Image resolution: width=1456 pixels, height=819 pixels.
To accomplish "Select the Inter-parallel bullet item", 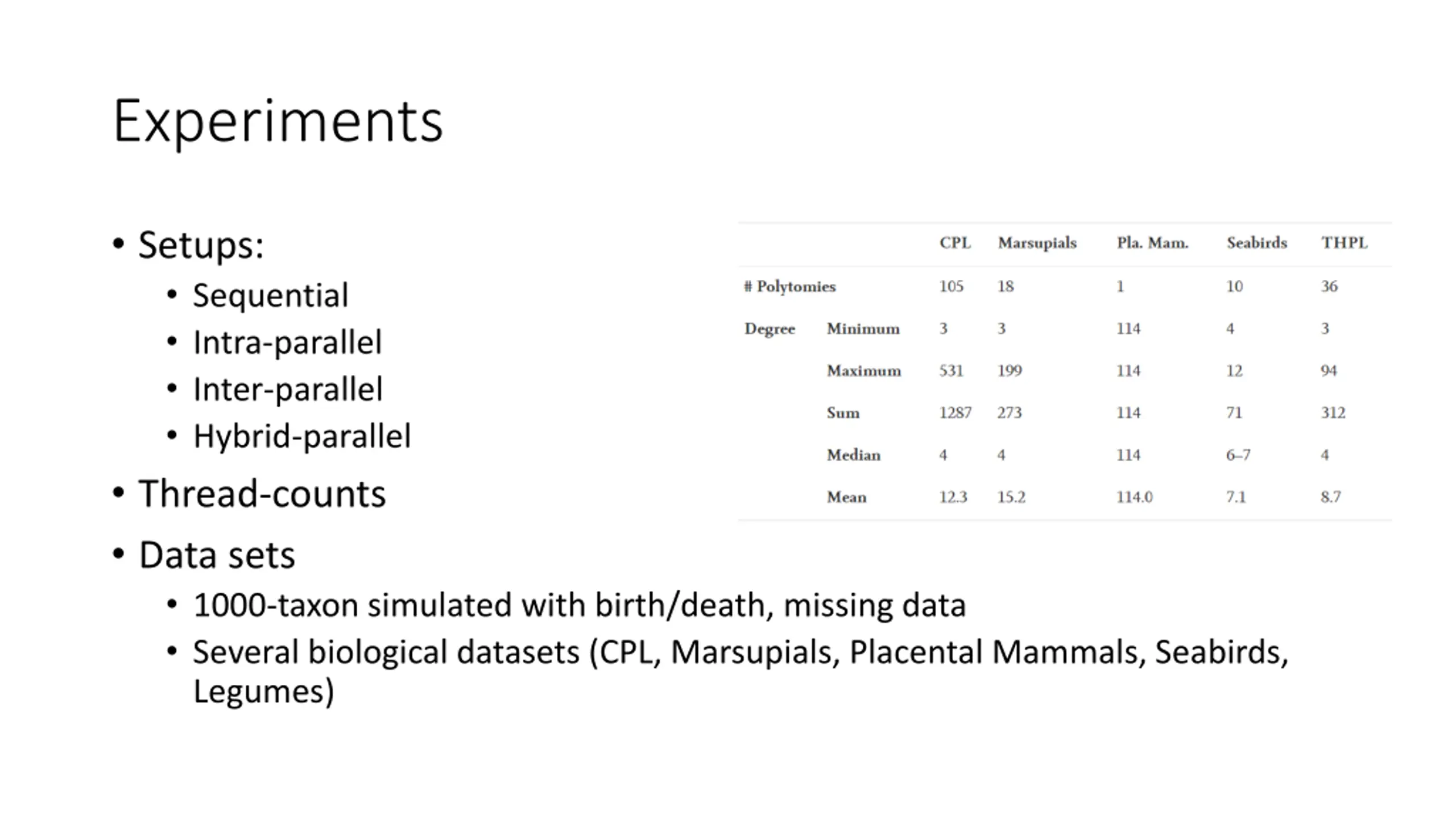I will click(x=287, y=389).
